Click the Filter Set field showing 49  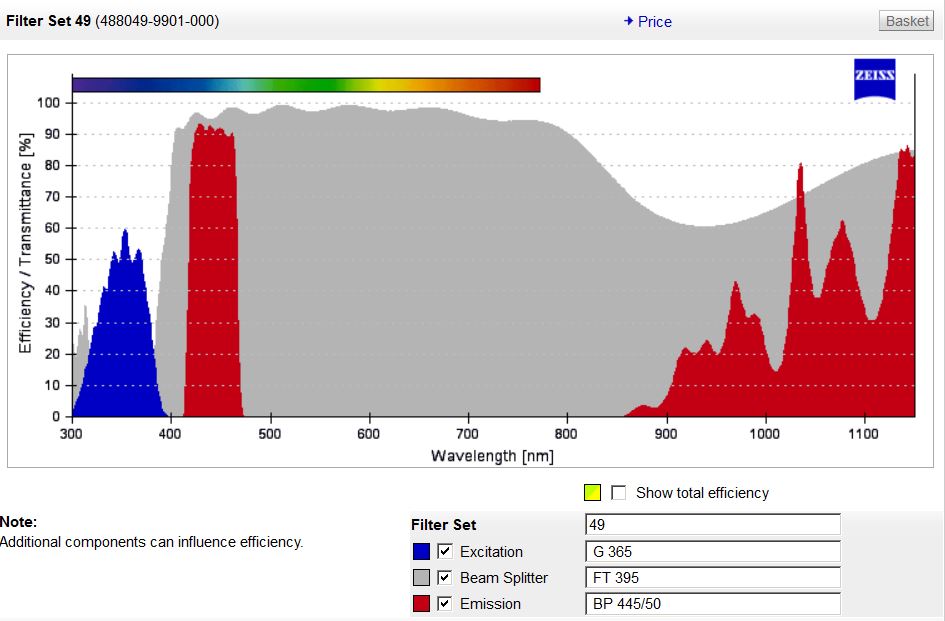(x=712, y=525)
